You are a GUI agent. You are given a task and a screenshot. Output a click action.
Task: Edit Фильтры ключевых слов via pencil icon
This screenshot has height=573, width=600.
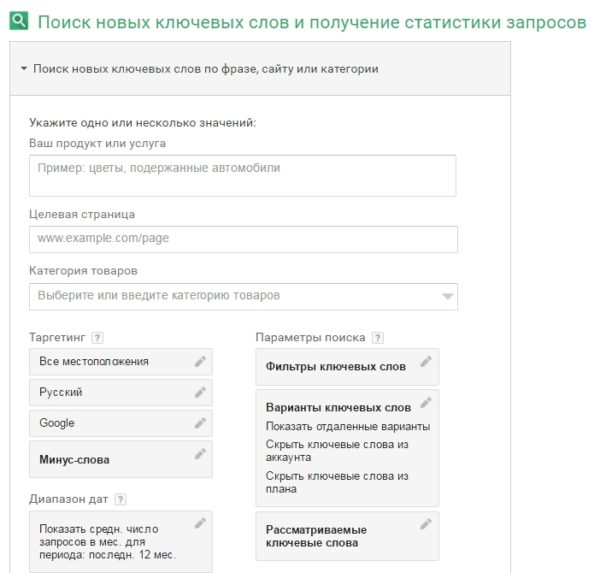426,361
